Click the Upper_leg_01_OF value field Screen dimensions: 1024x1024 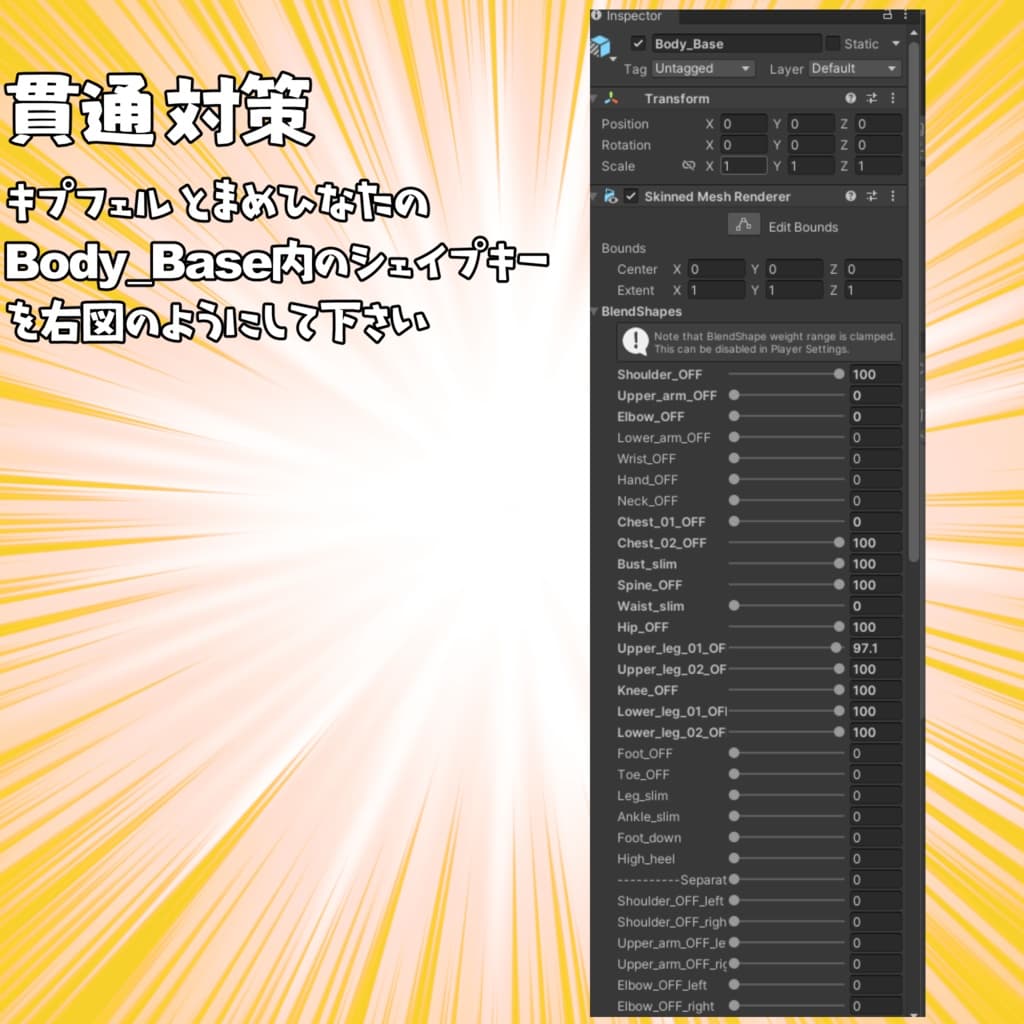(876, 647)
